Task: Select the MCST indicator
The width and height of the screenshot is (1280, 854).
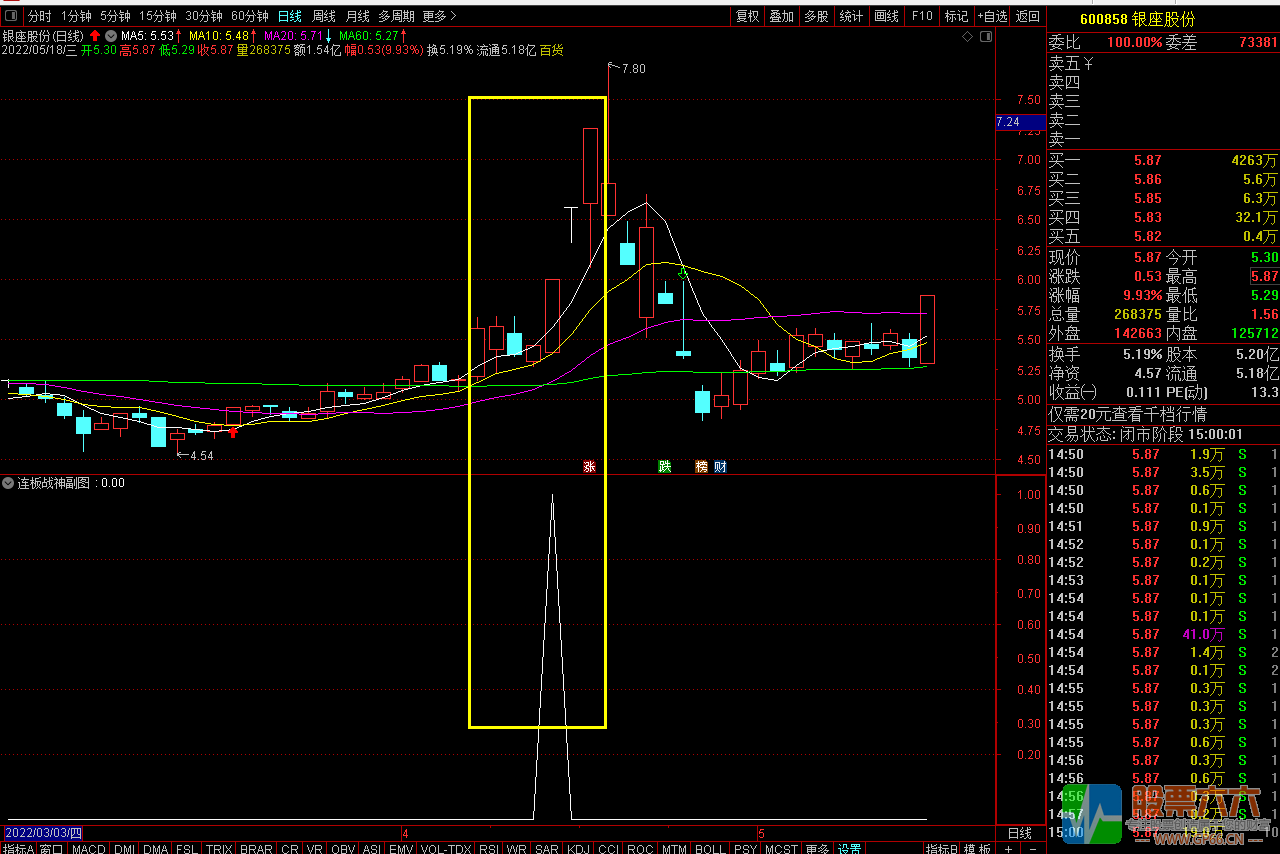Action: (x=781, y=848)
